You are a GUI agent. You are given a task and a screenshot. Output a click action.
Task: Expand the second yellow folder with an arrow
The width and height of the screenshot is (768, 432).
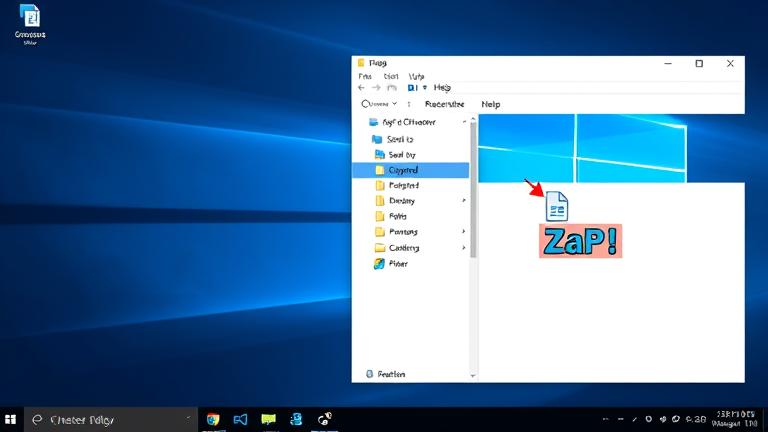[x=464, y=231]
